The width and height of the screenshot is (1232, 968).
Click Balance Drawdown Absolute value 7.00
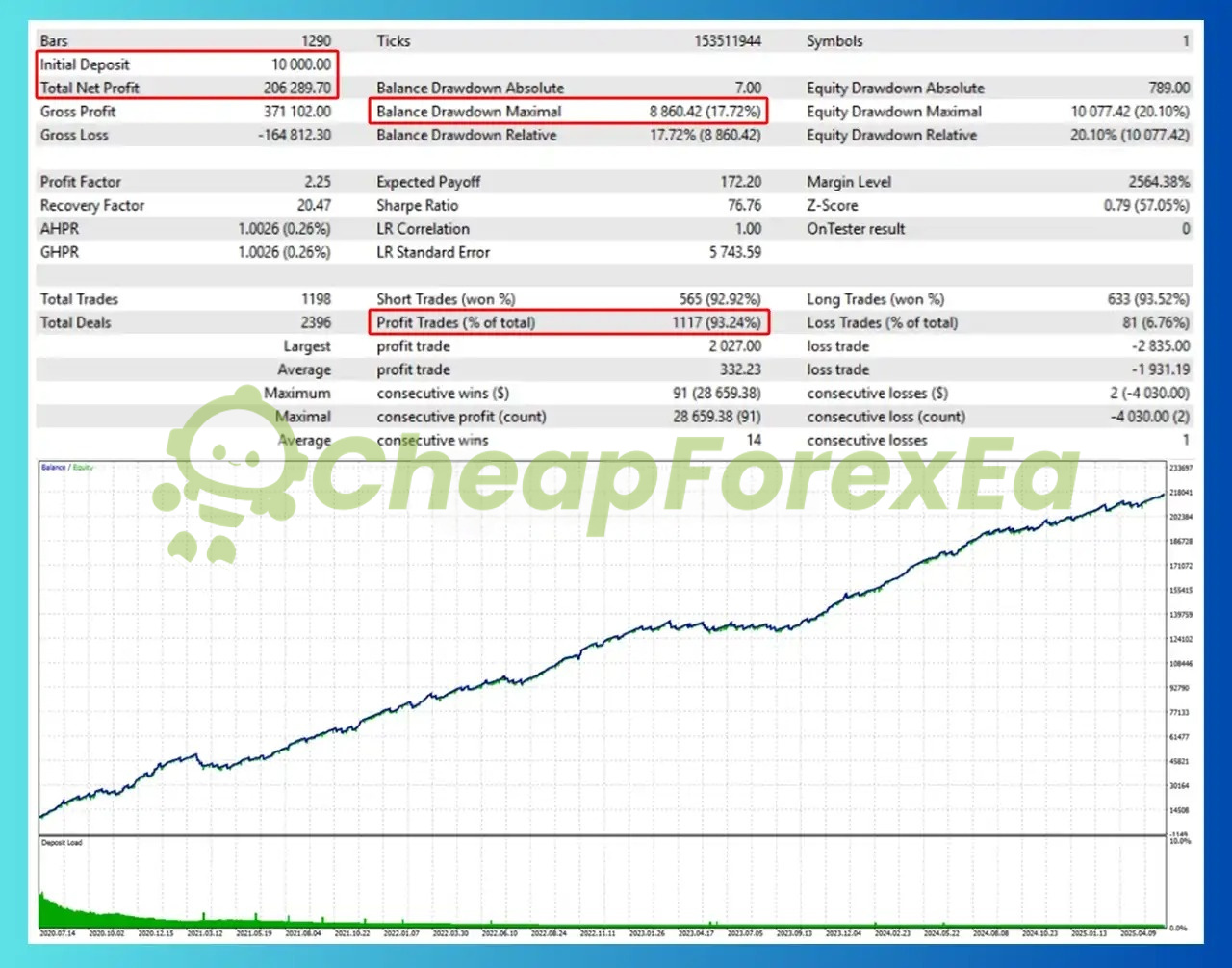click(748, 88)
